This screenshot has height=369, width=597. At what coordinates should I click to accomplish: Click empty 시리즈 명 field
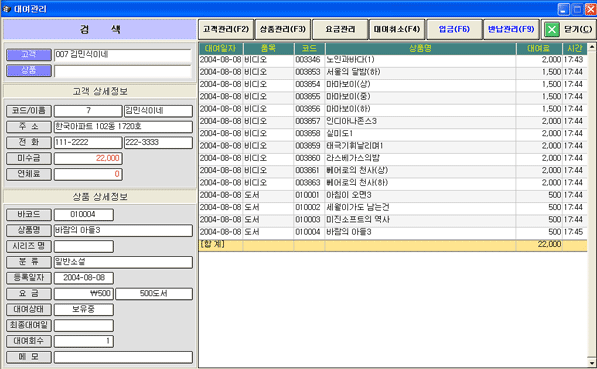click(x=84, y=246)
